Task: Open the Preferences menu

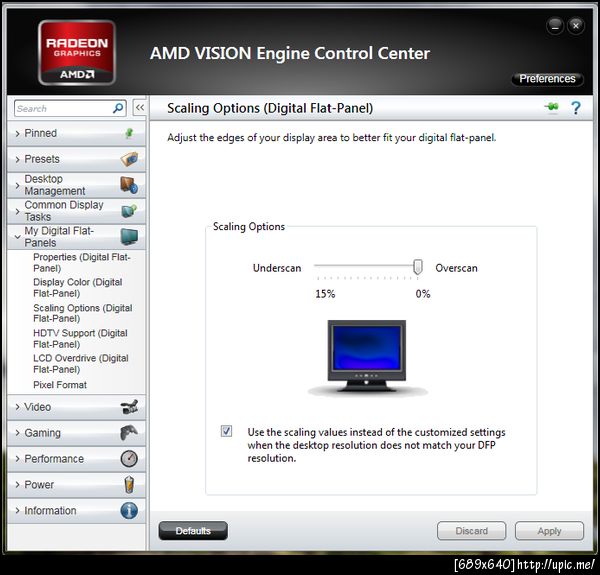Action: point(547,79)
